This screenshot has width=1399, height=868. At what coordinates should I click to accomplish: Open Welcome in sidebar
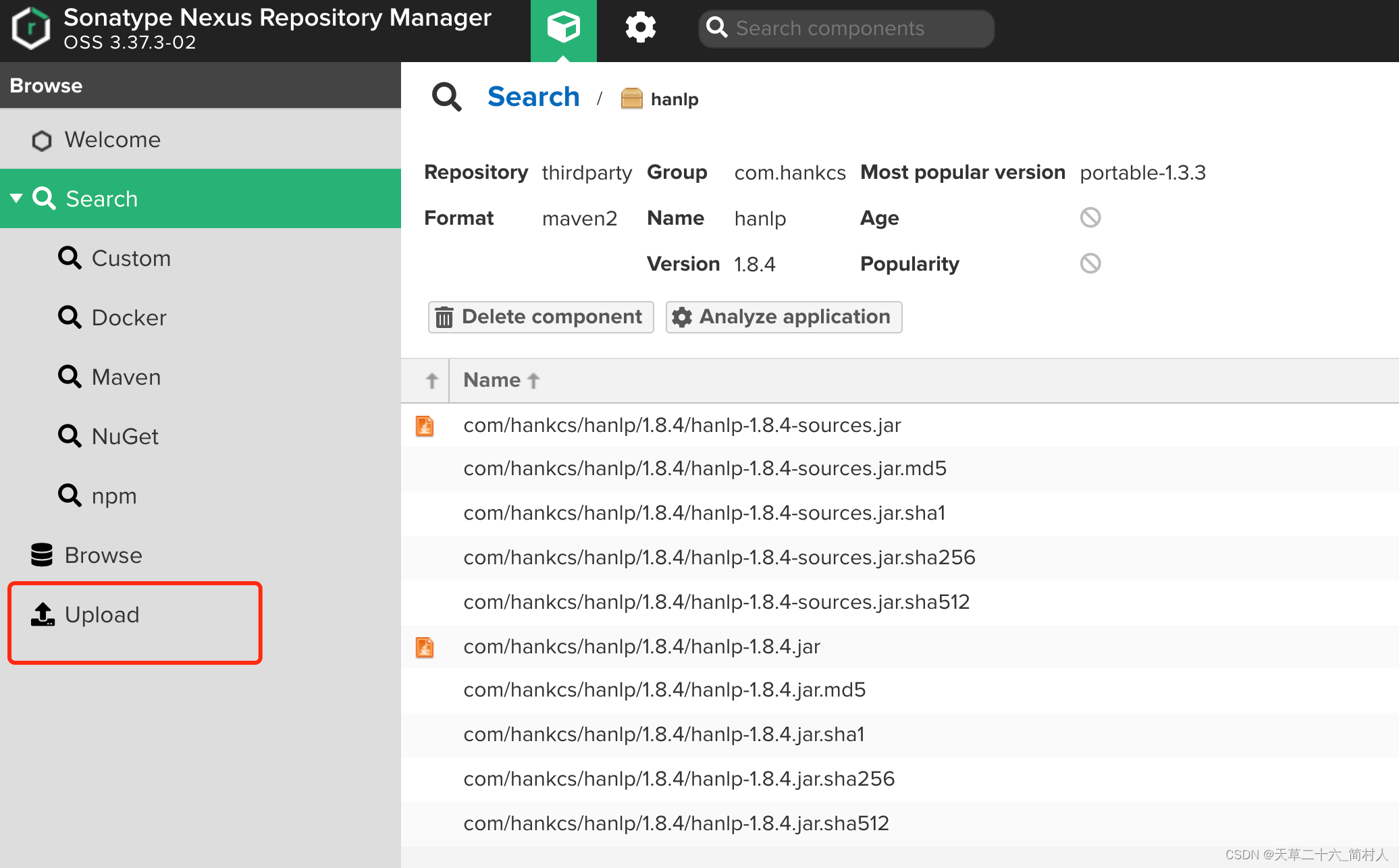click(201, 140)
